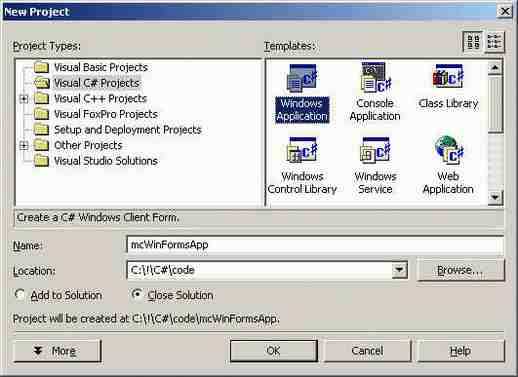The width and height of the screenshot is (518, 377).
Task: Click 'Create a C# Windows Client Form.' description
Action: pos(98,218)
